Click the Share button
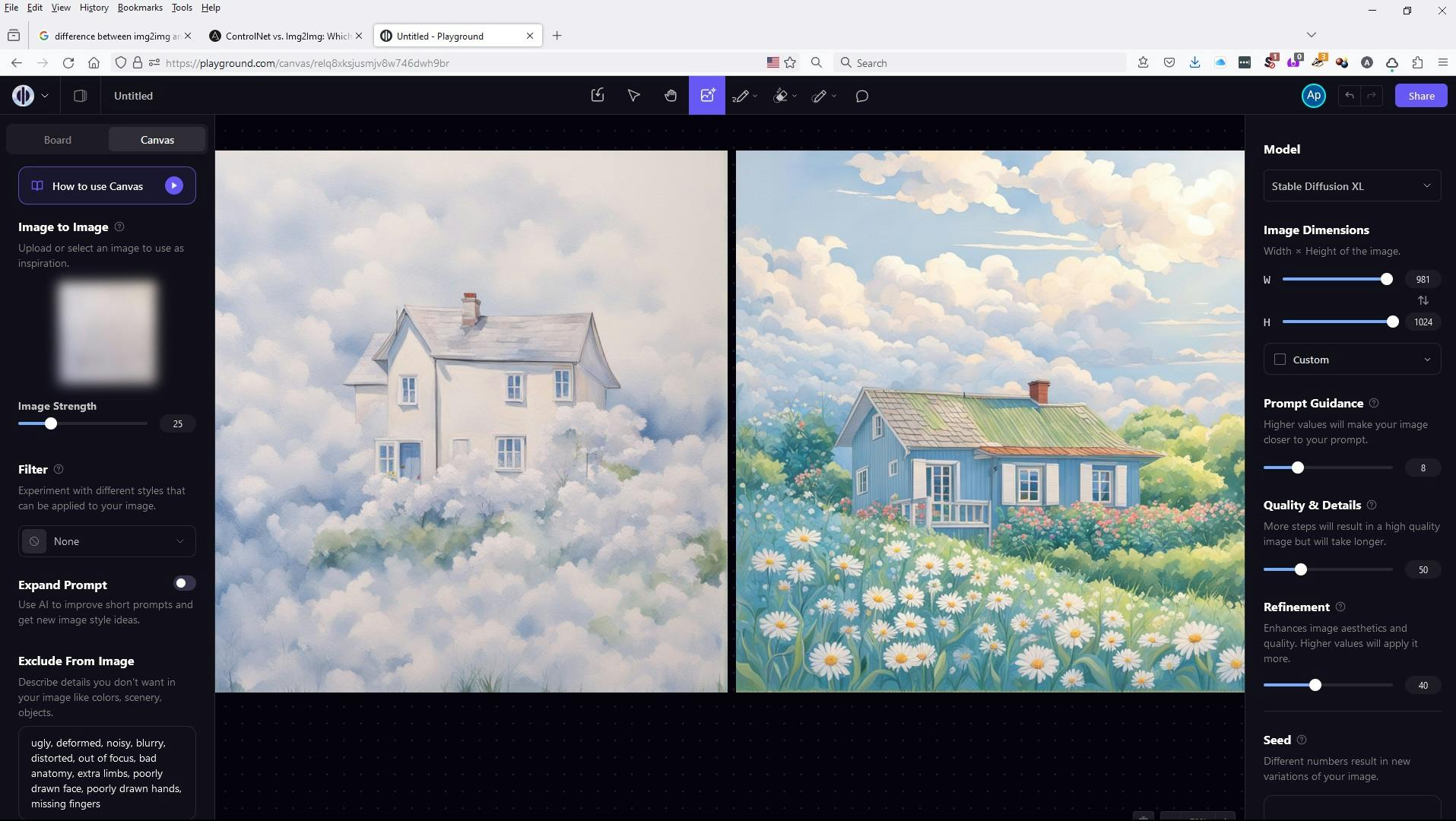The height and width of the screenshot is (821, 1456). coord(1421,96)
